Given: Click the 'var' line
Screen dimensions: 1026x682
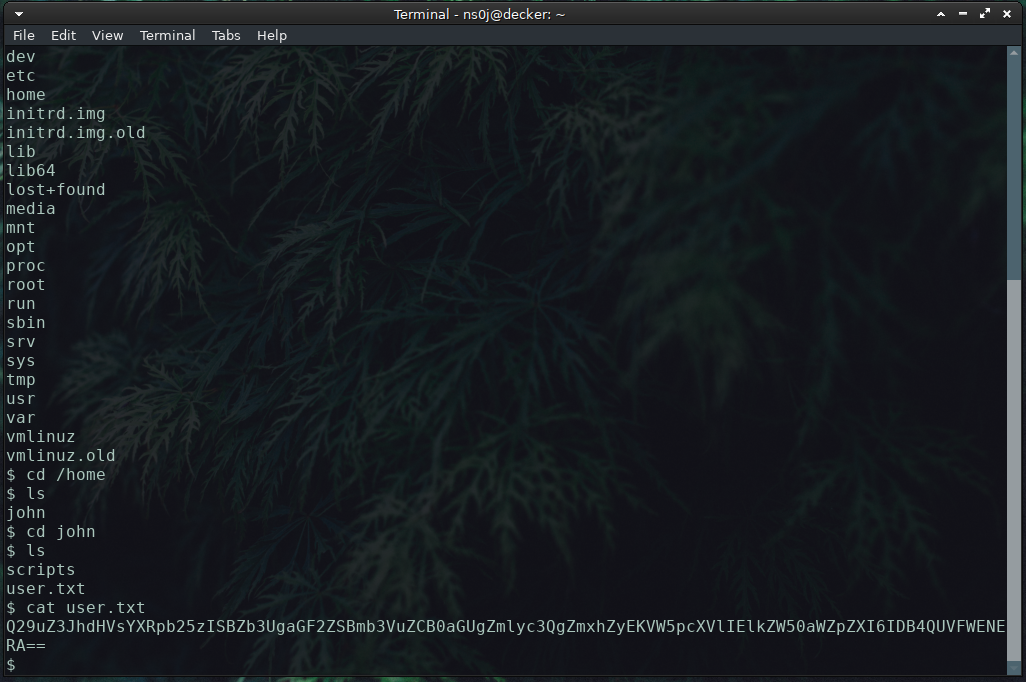Looking at the screenshot, I should 20,418.
